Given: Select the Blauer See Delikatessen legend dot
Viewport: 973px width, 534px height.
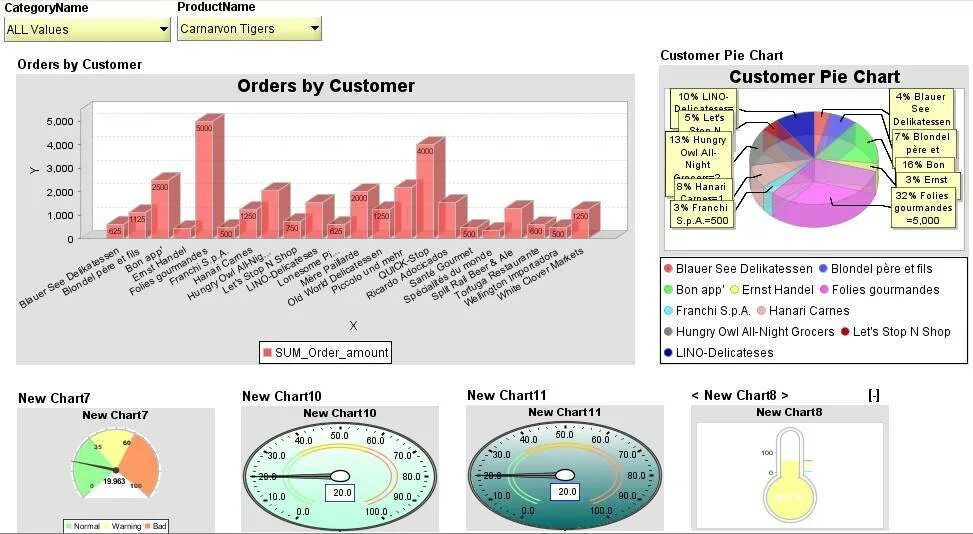Looking at the screenshot, I should [x=668, y=269].
